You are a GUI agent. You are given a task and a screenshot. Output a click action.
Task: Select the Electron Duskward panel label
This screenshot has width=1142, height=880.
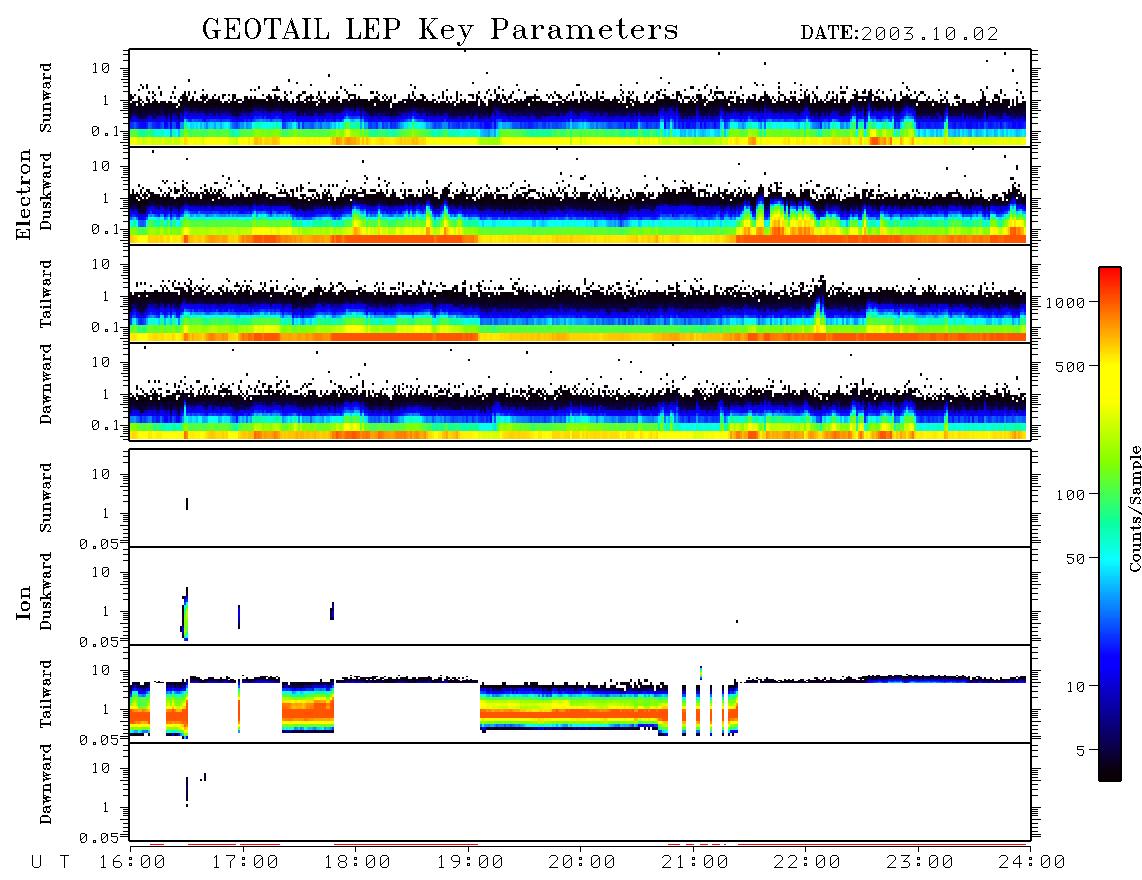(46, 192)
